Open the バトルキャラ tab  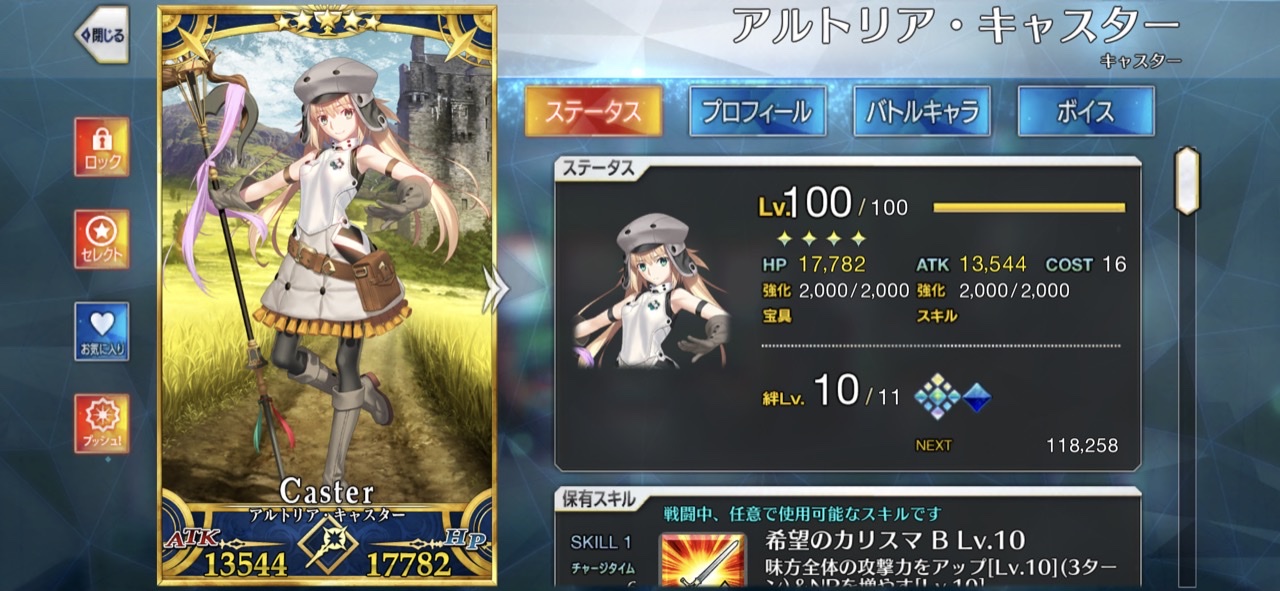[x=922, y=111]
